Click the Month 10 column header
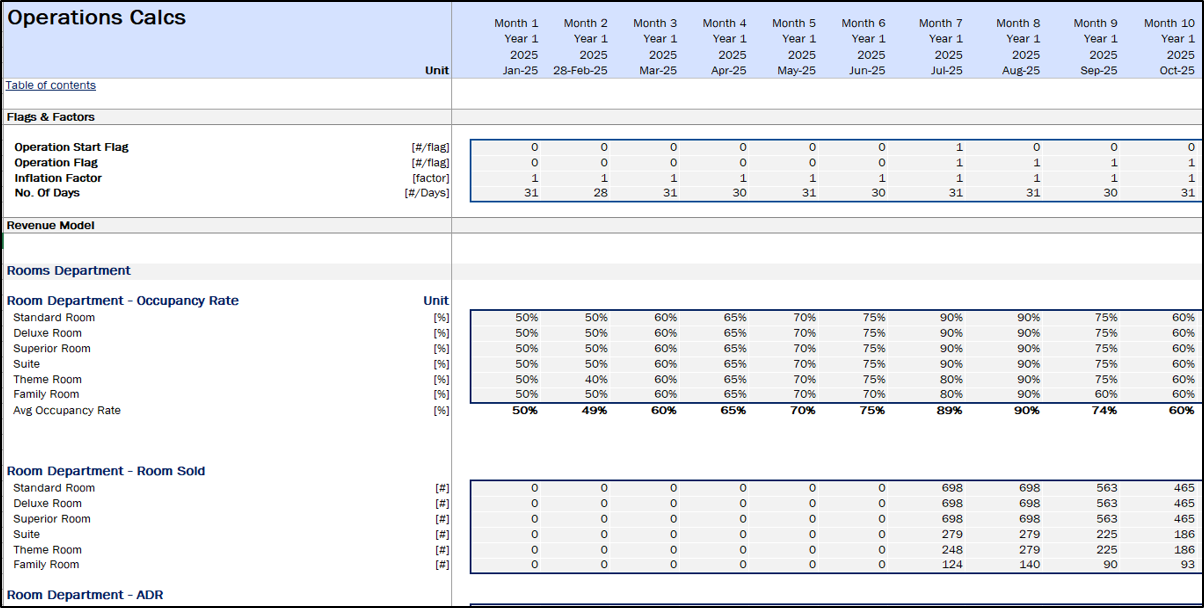1204x608 pixels. (1168, 23)
